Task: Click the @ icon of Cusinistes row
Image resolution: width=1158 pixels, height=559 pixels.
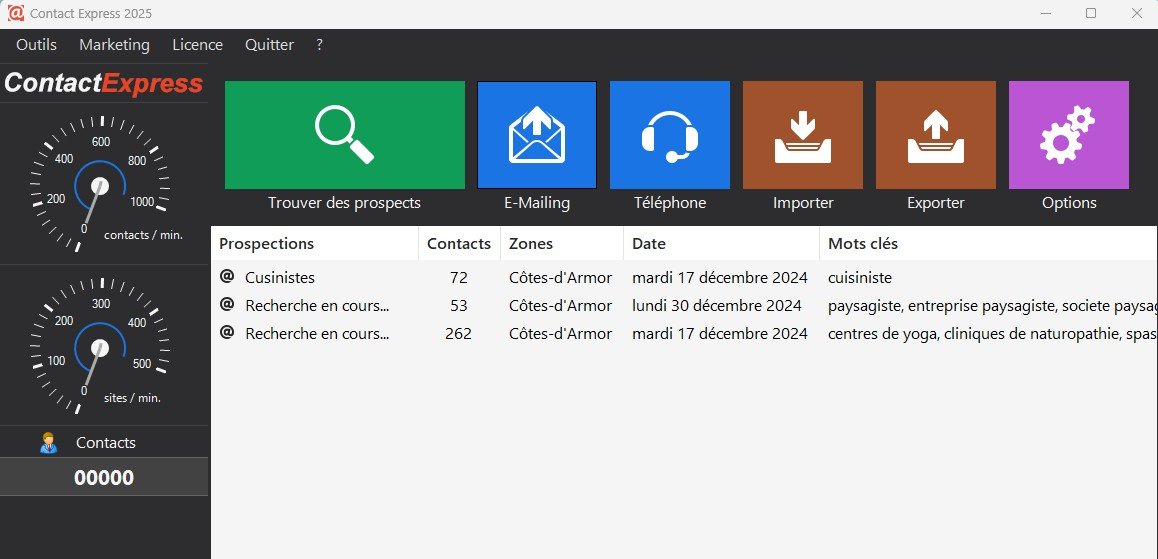Action: 227,276
